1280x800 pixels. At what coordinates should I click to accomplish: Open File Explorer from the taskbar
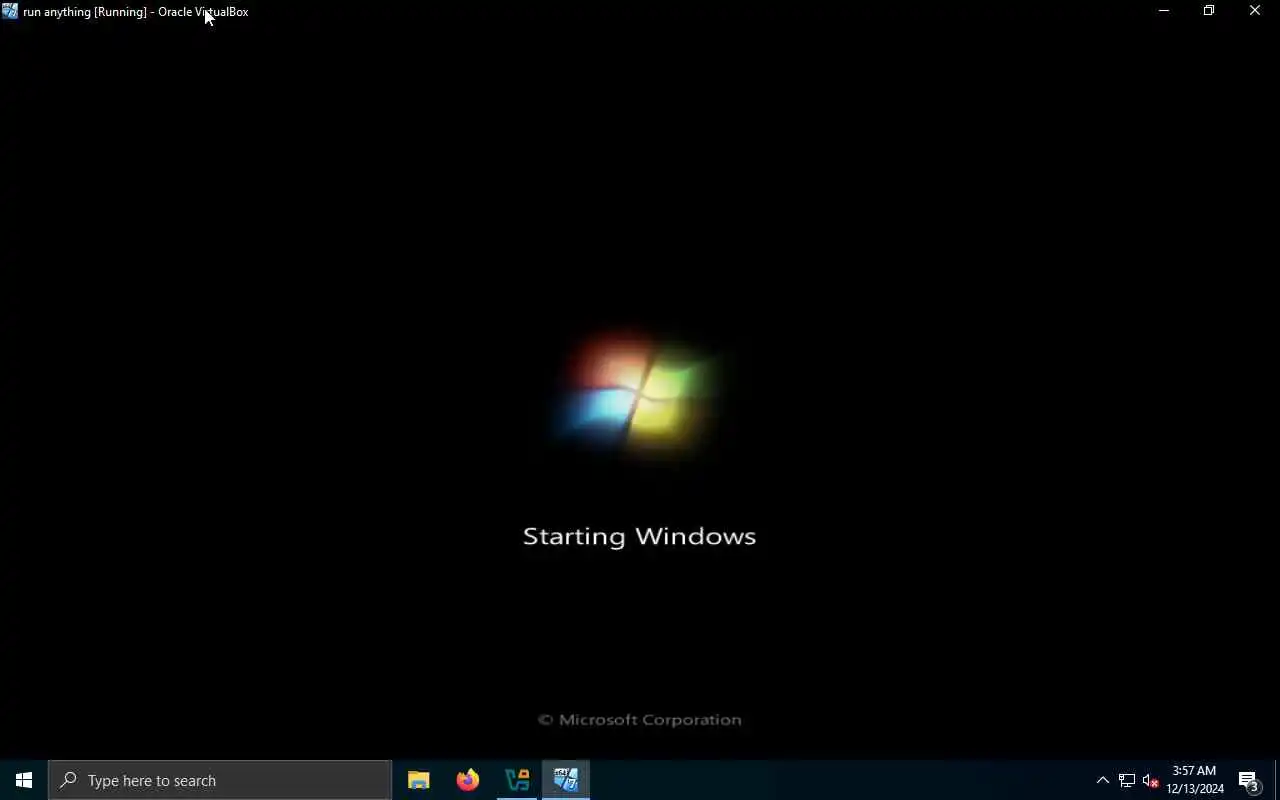418,780
